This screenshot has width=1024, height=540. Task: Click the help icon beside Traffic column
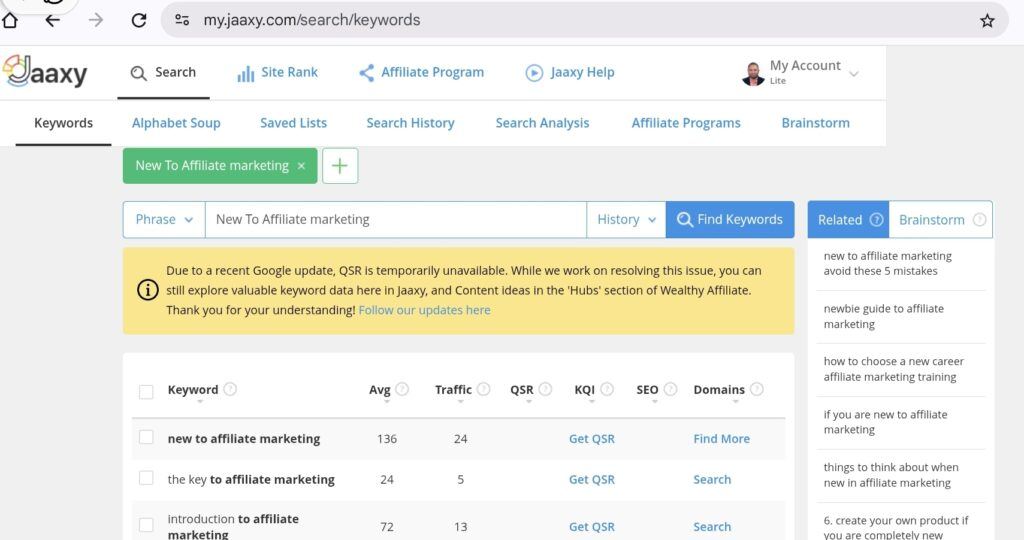[x=483, y=389]
